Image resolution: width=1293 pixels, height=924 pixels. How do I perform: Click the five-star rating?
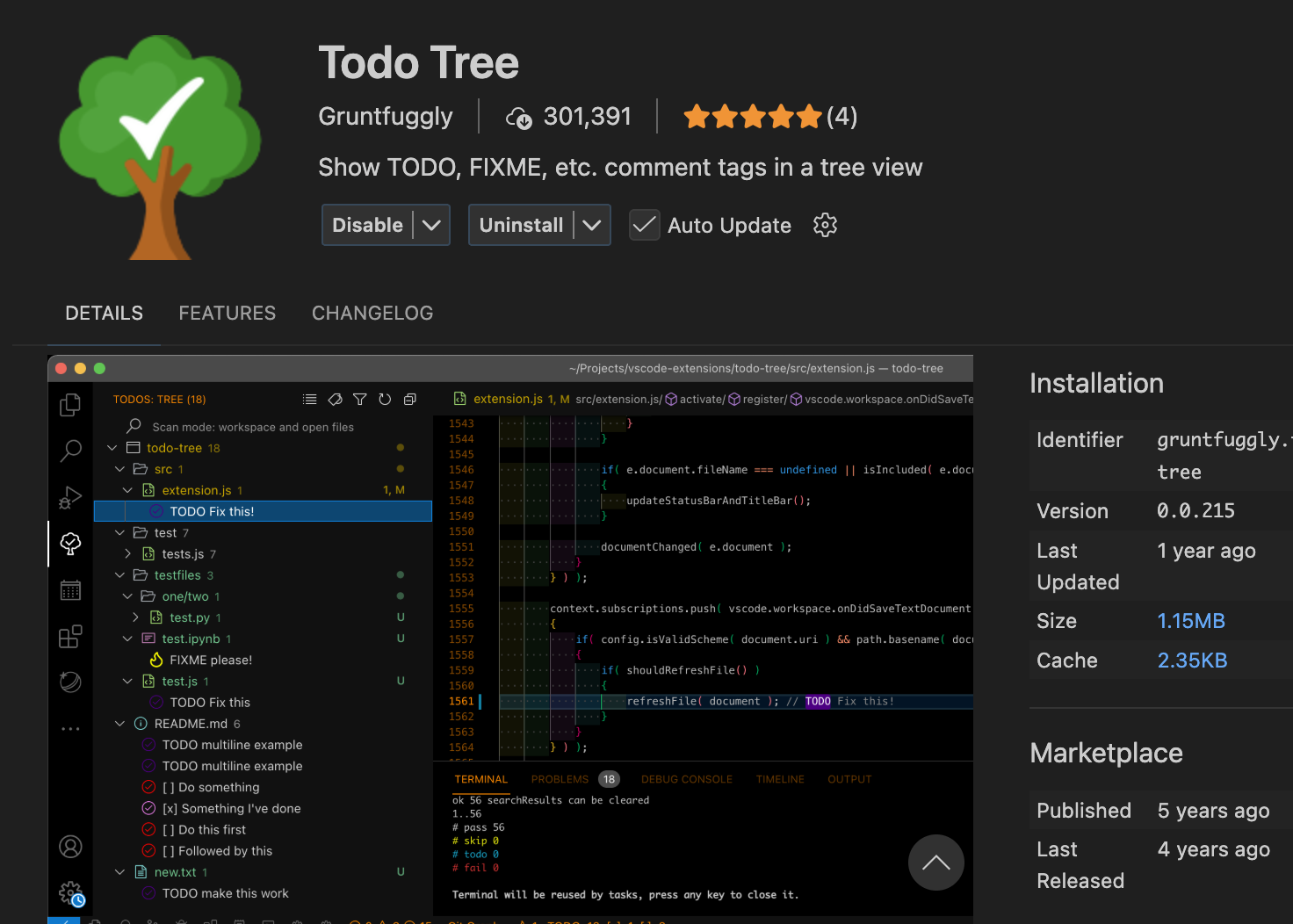click(x=753, y=117)
